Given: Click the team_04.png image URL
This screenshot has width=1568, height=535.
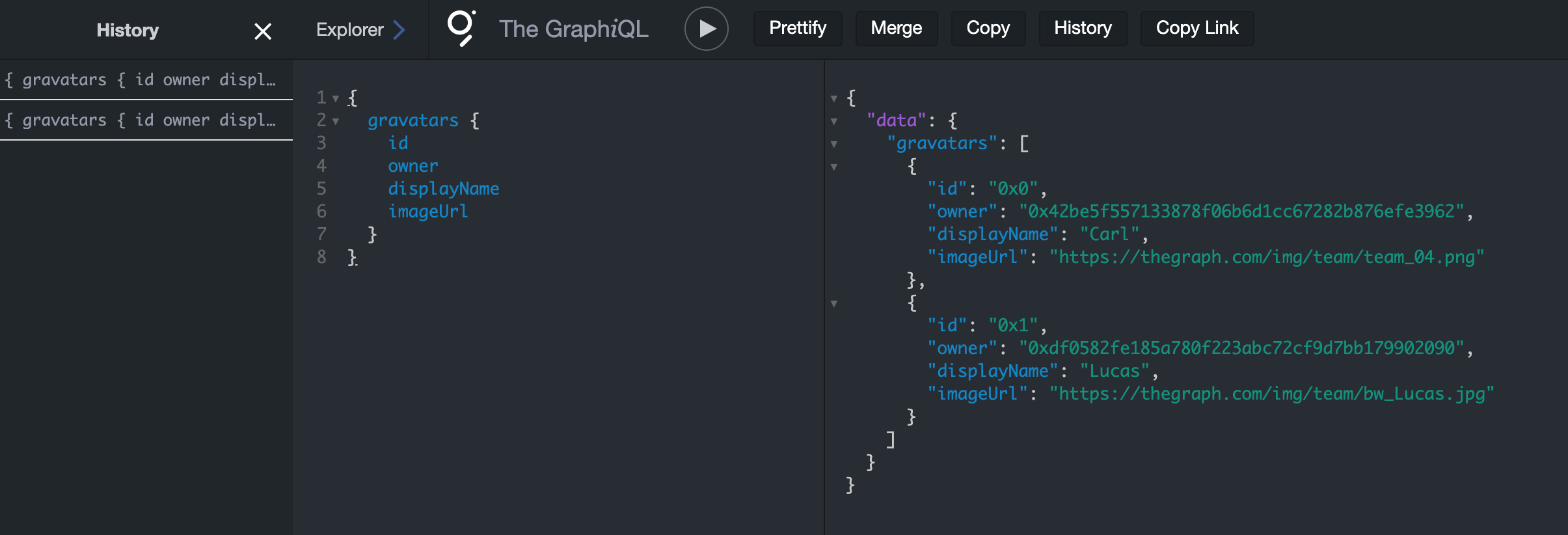Looking at the screenshot, I should [x=1267, y=257].
